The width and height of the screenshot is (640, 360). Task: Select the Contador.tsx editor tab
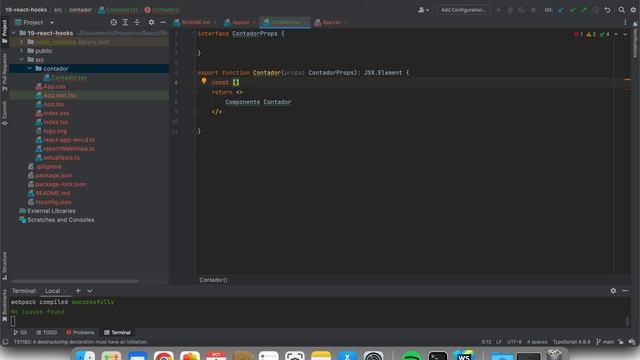tap(284, 22)
